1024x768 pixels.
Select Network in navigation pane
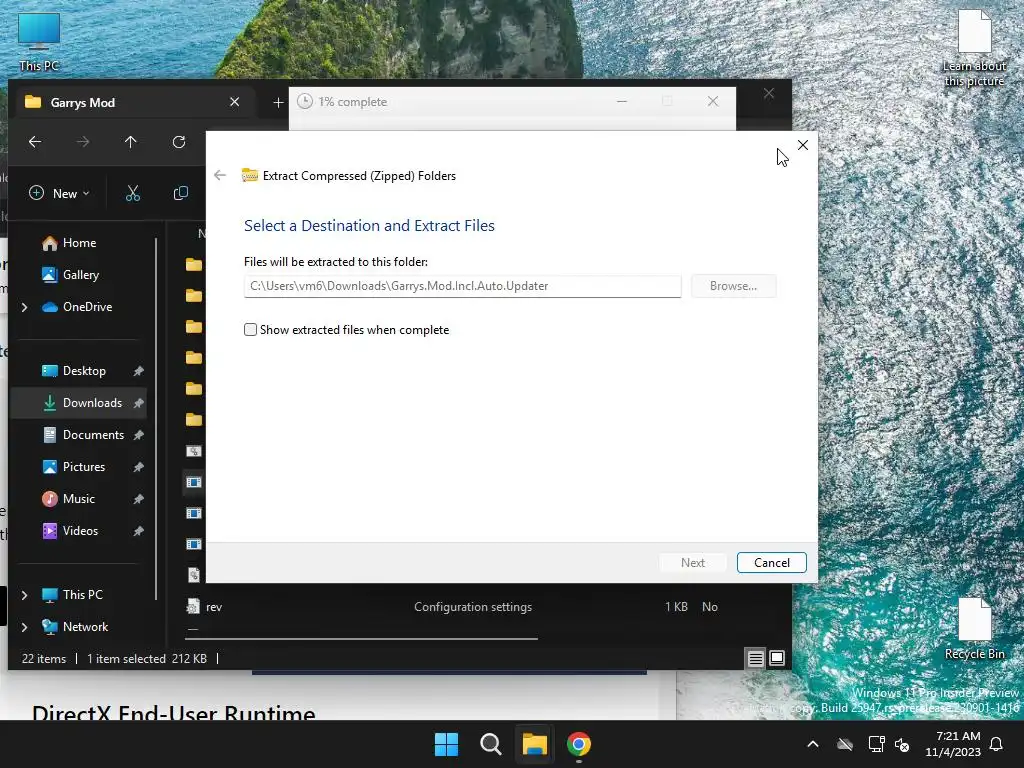point(85,627)
